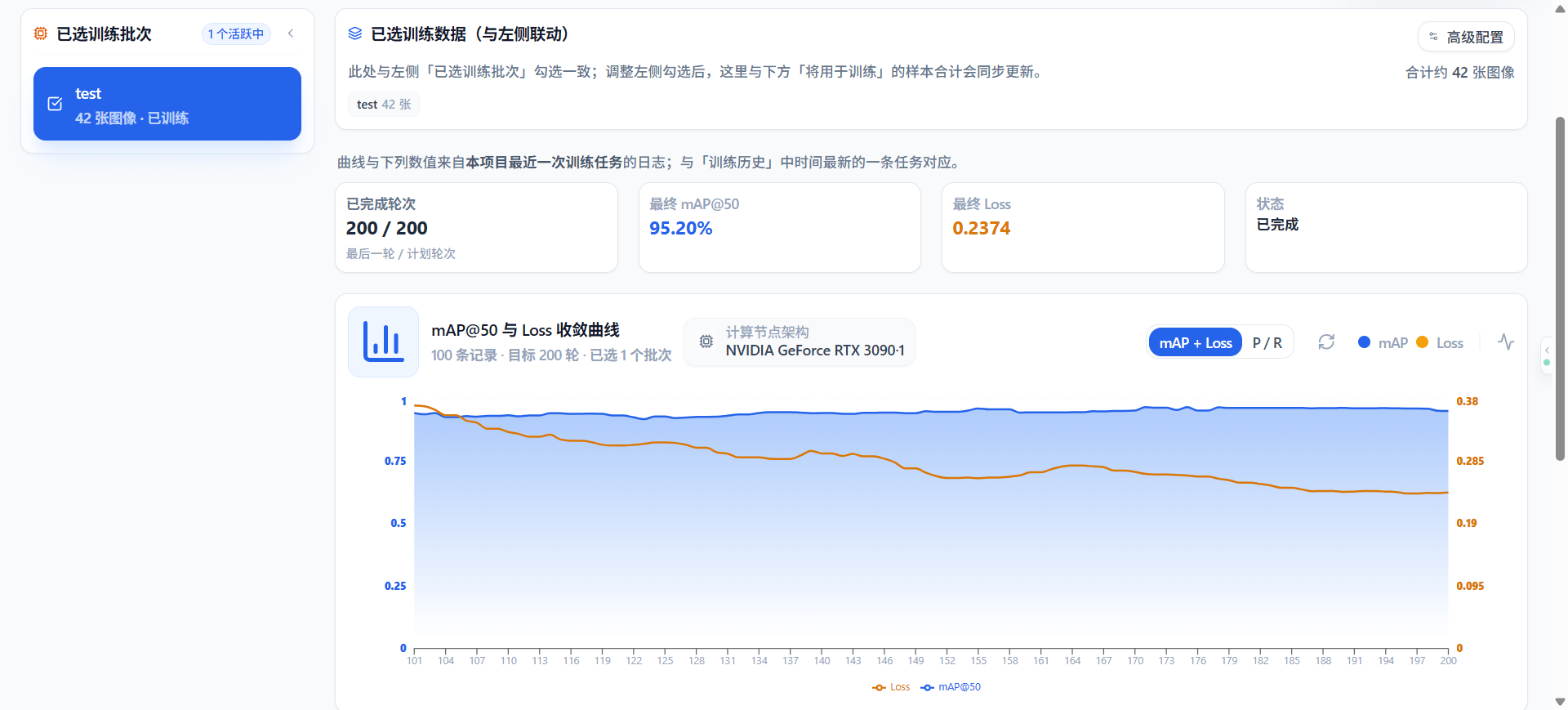Screen dimensions: 1568x710
Task: Collapse the 已选训练批次 panel with chevron
Action: pos(291,33)
